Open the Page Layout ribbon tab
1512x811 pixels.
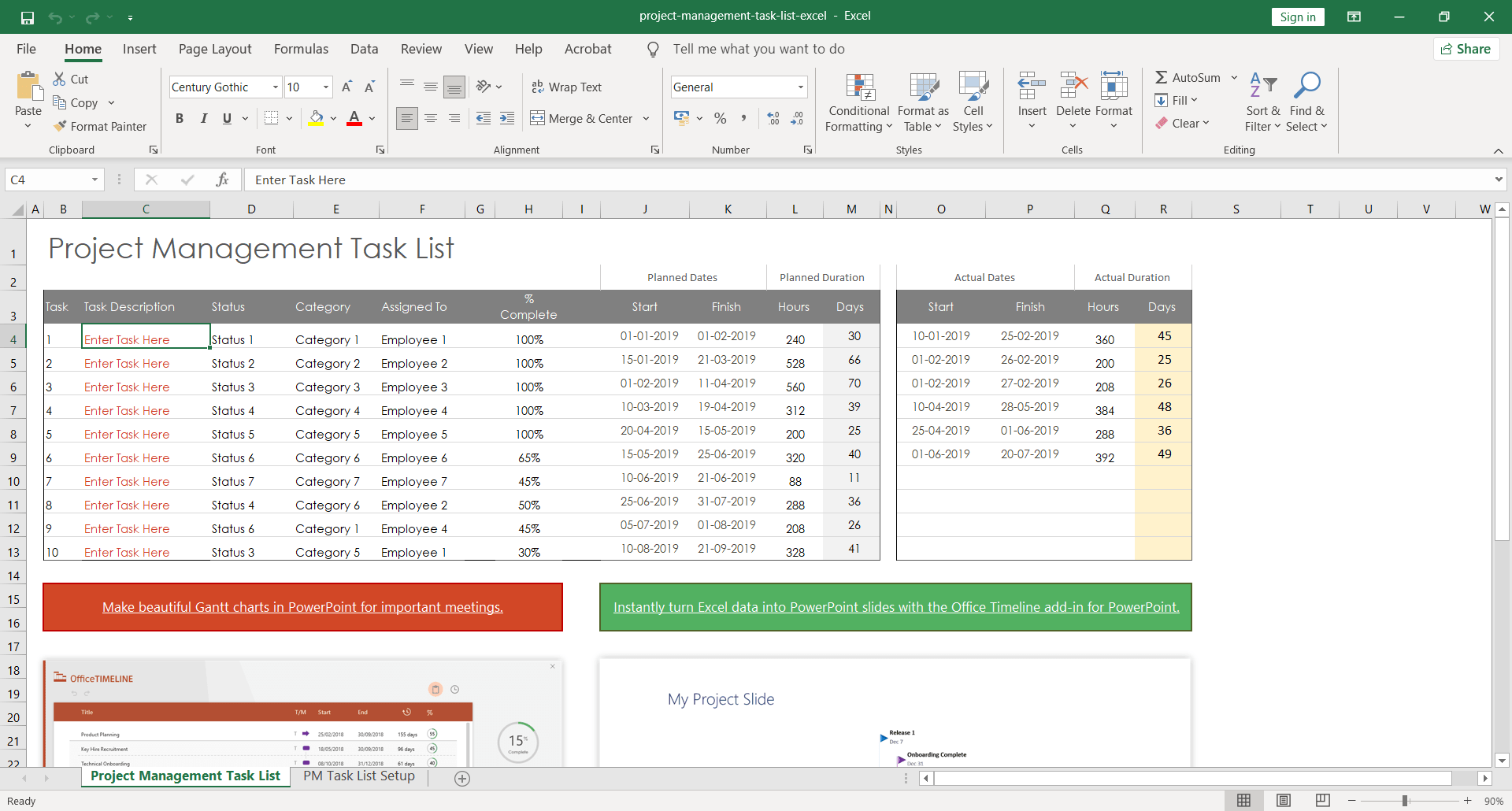click(x=215, y=49)
